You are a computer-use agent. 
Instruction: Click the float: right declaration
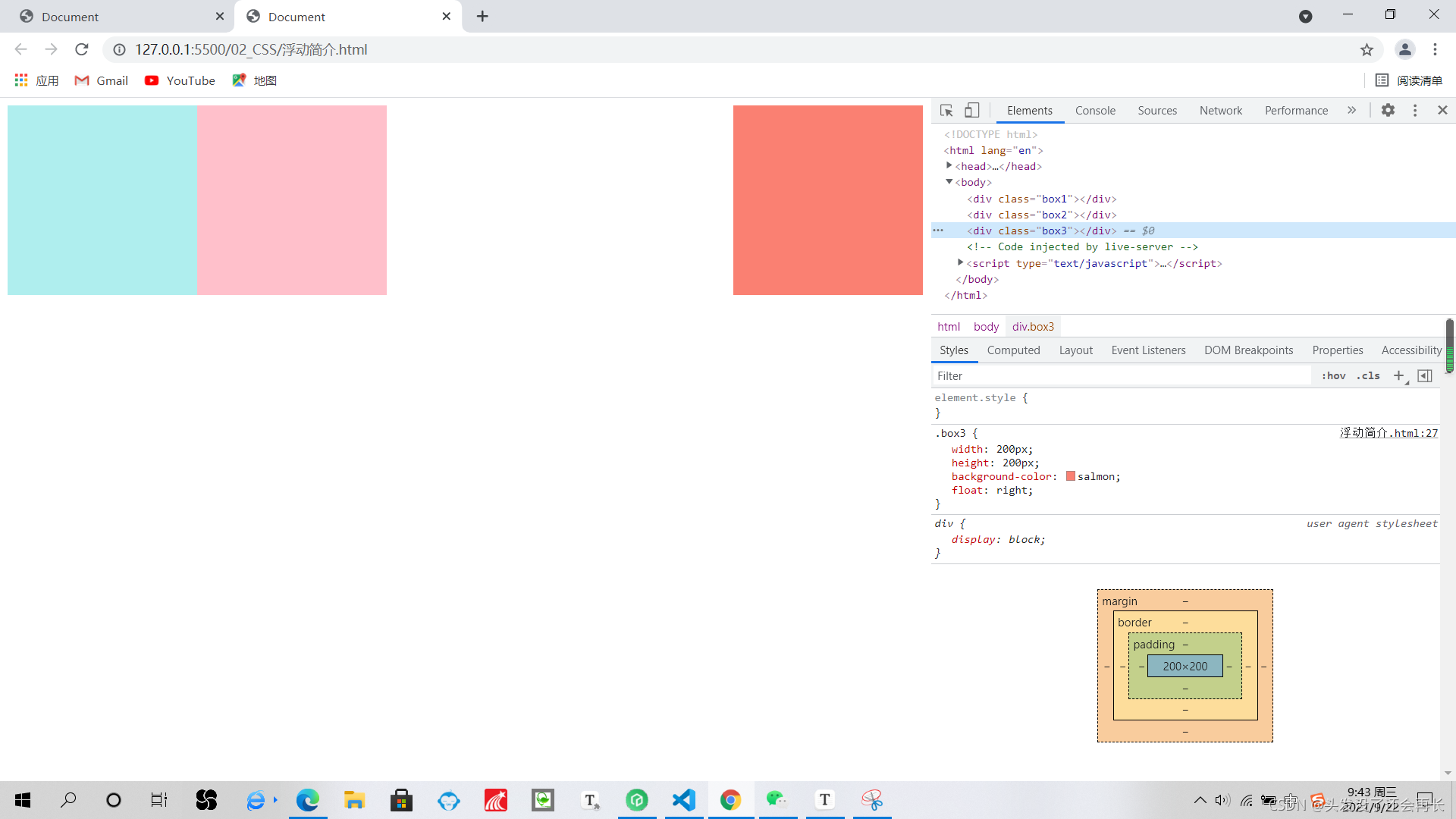992,491
